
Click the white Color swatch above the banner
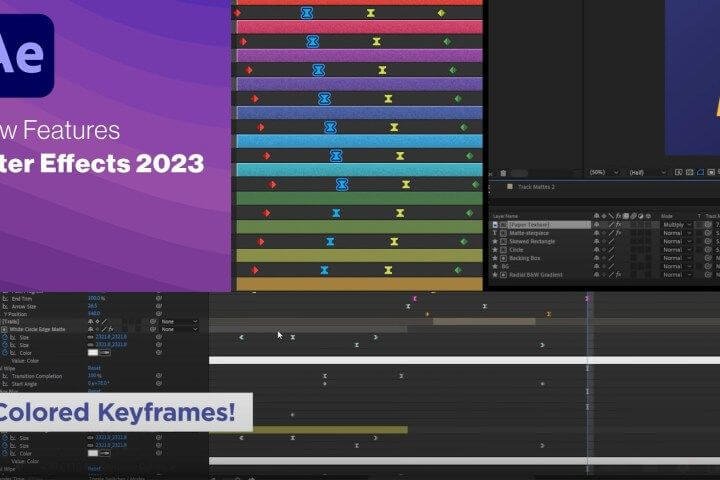(x=93, y=353)
